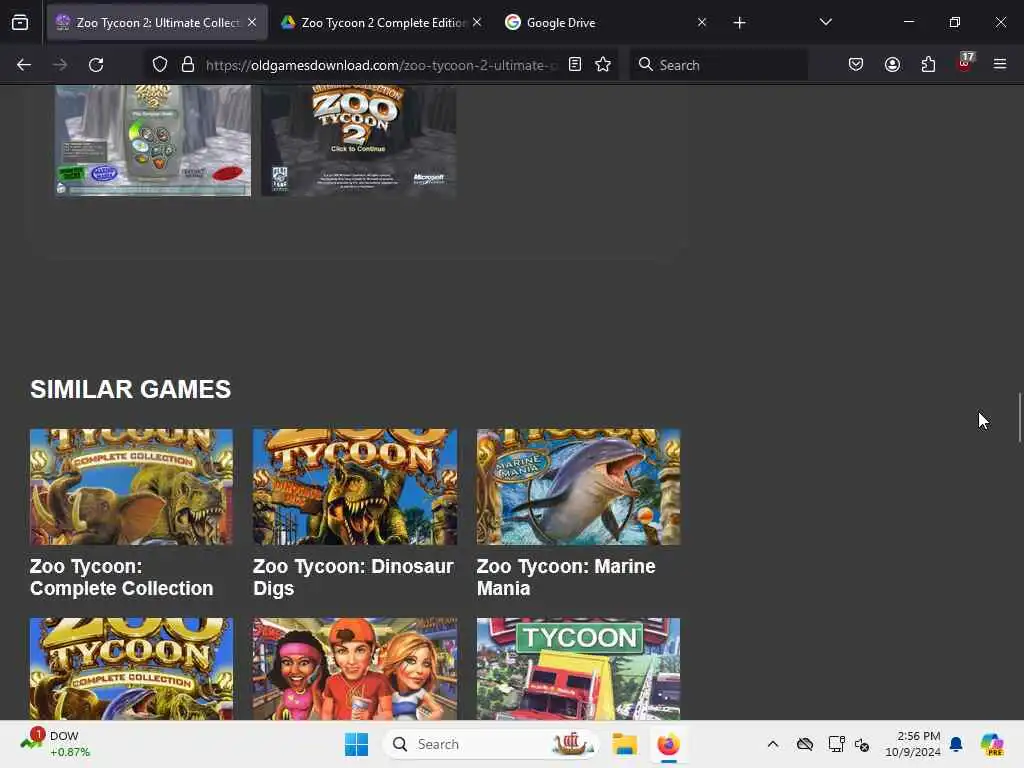Open Zoo Tycoon 2 title screen thumbnail
The width and height of the screenshot is (1024, 768).
[359, 140]
